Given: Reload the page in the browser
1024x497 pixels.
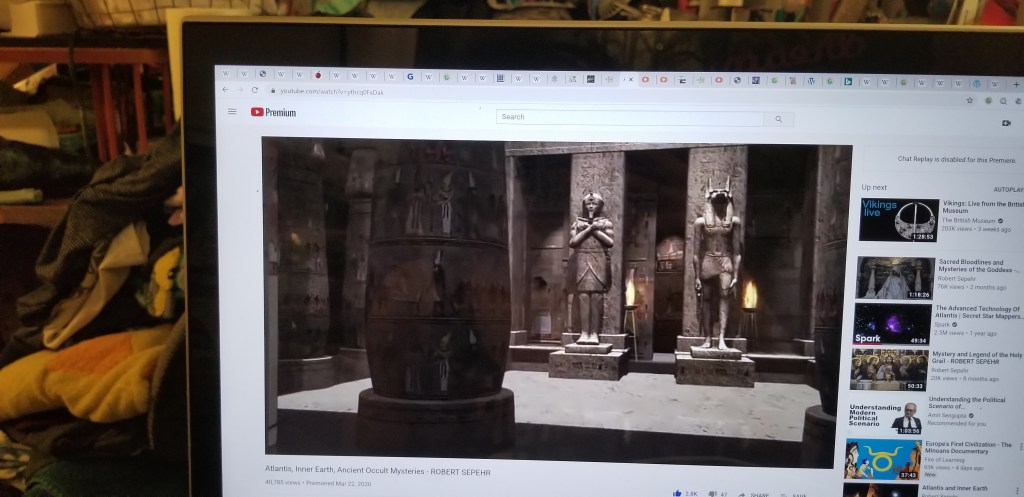Looking at the screenshot, I should click(254, 91).
